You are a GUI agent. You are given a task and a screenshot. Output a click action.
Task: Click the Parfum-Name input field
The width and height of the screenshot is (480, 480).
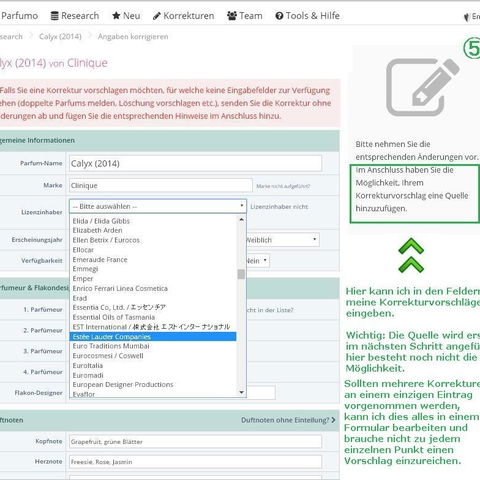click(x=195, y=163)
